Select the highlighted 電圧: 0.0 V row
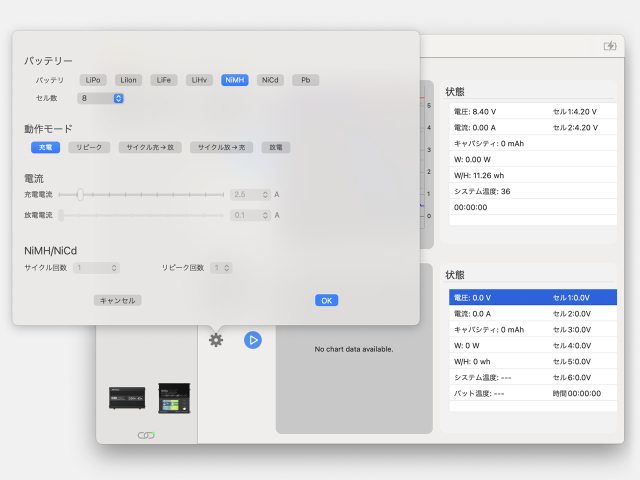This screenshot has height=480, width=640. 497,298
